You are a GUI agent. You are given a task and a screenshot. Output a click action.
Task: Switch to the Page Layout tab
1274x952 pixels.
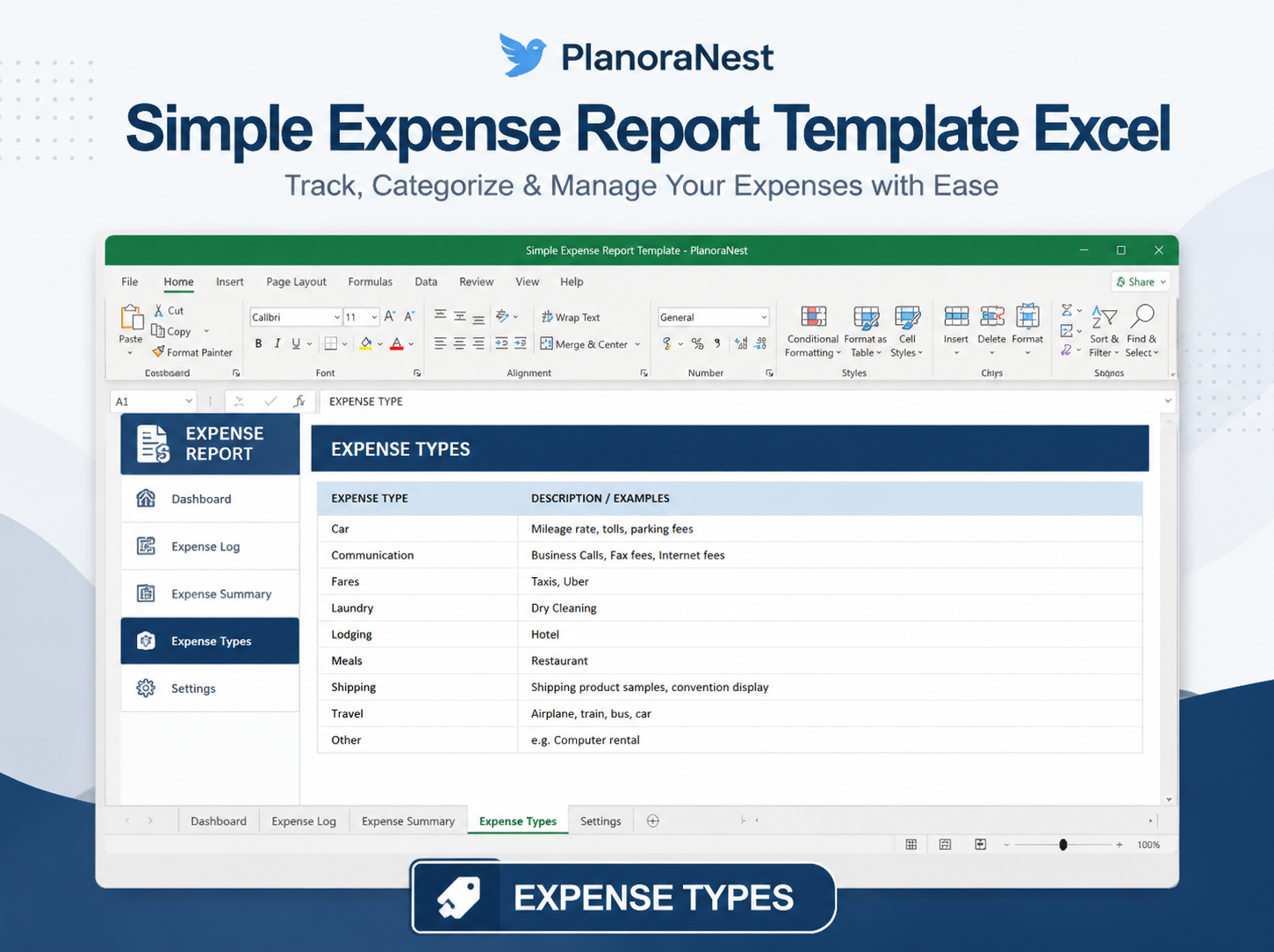click(296, 282)
